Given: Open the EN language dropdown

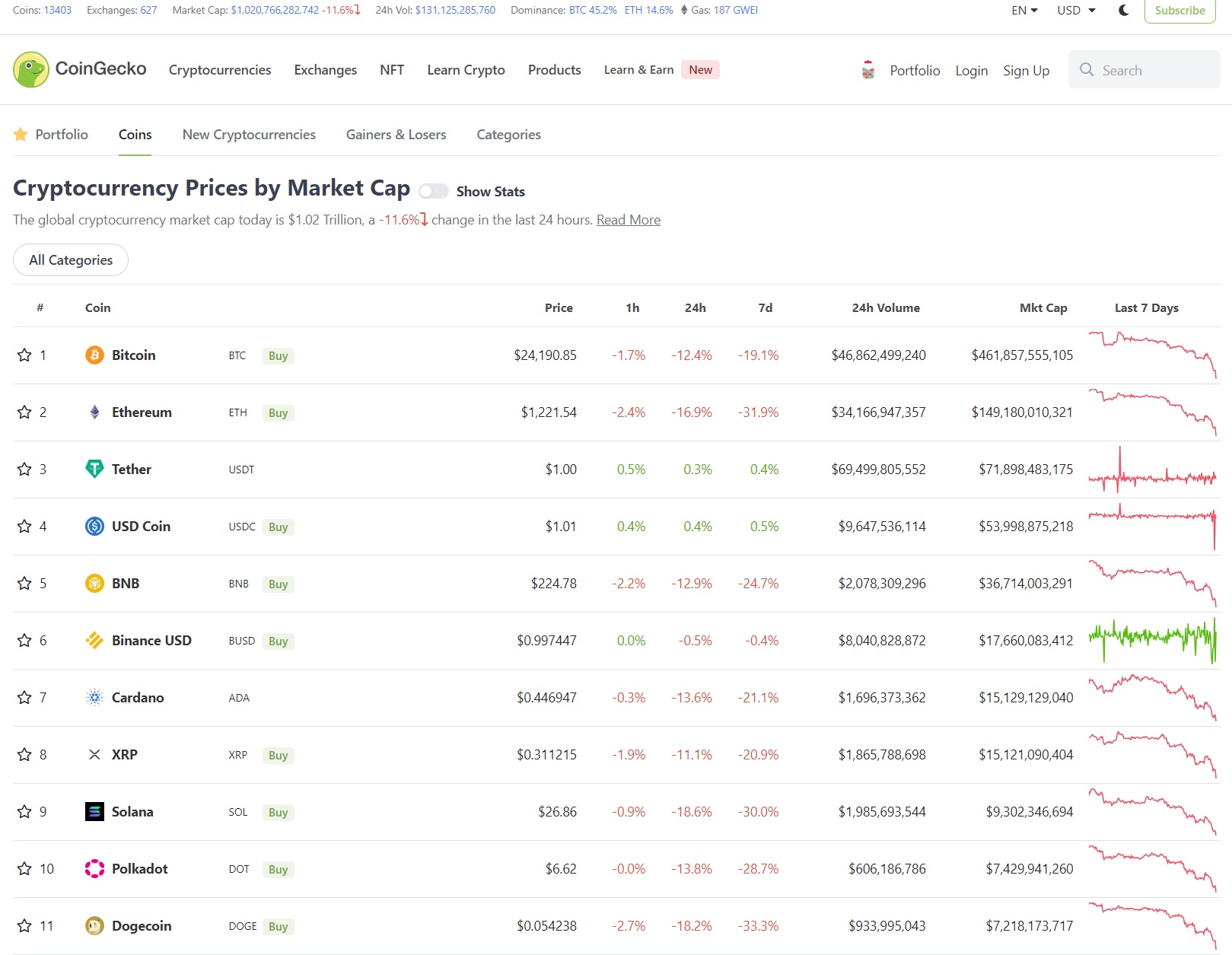Looking at the screenshot, I should pyautogui.click(x=1024, y=11).
